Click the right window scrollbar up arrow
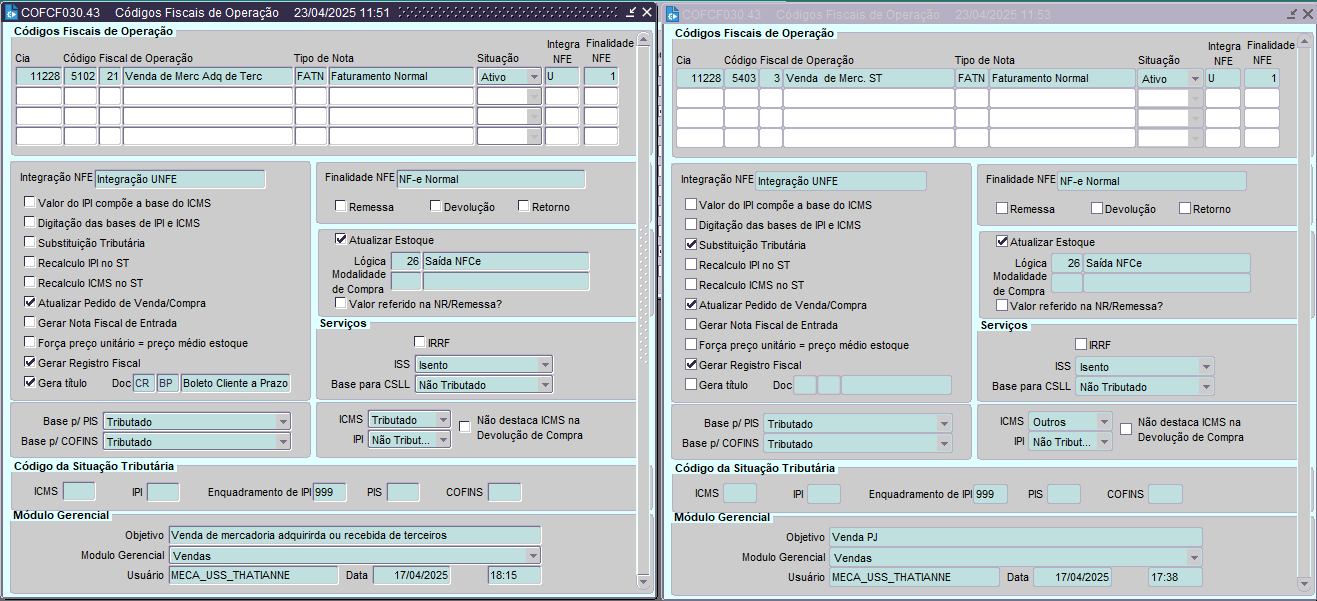This screenshot has height=601, width=1317. click(x=1306, y=42)
